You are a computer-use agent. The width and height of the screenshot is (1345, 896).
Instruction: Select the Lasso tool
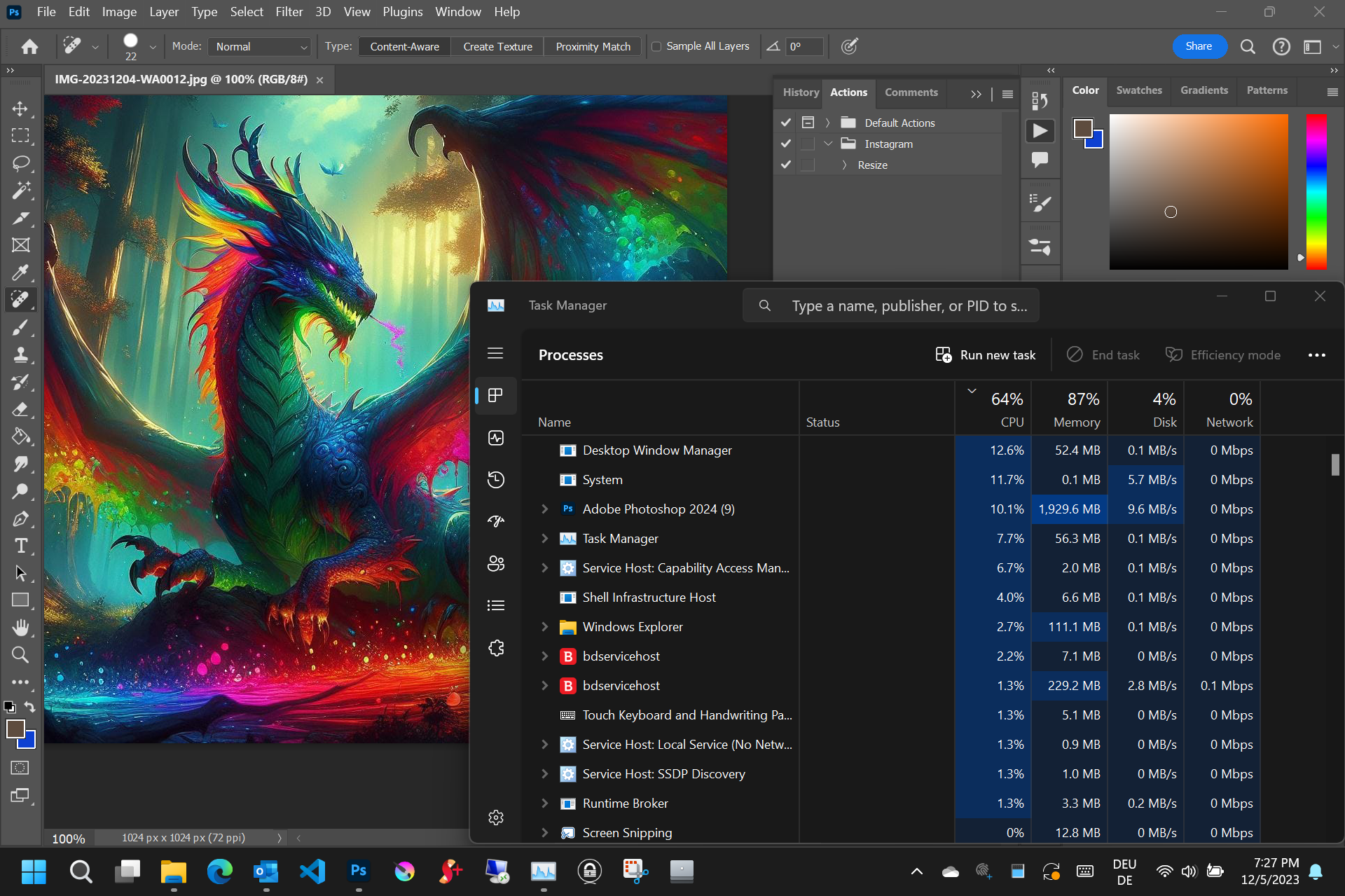(x=20, y=163)
